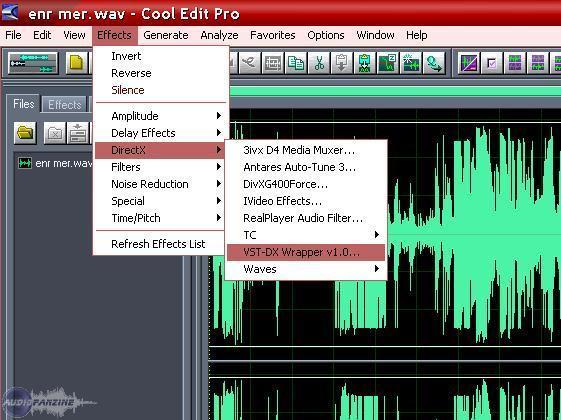Click the Insert into Multitrack icon
The height and width of the screenshot is (420, 561).
(78, 133)
